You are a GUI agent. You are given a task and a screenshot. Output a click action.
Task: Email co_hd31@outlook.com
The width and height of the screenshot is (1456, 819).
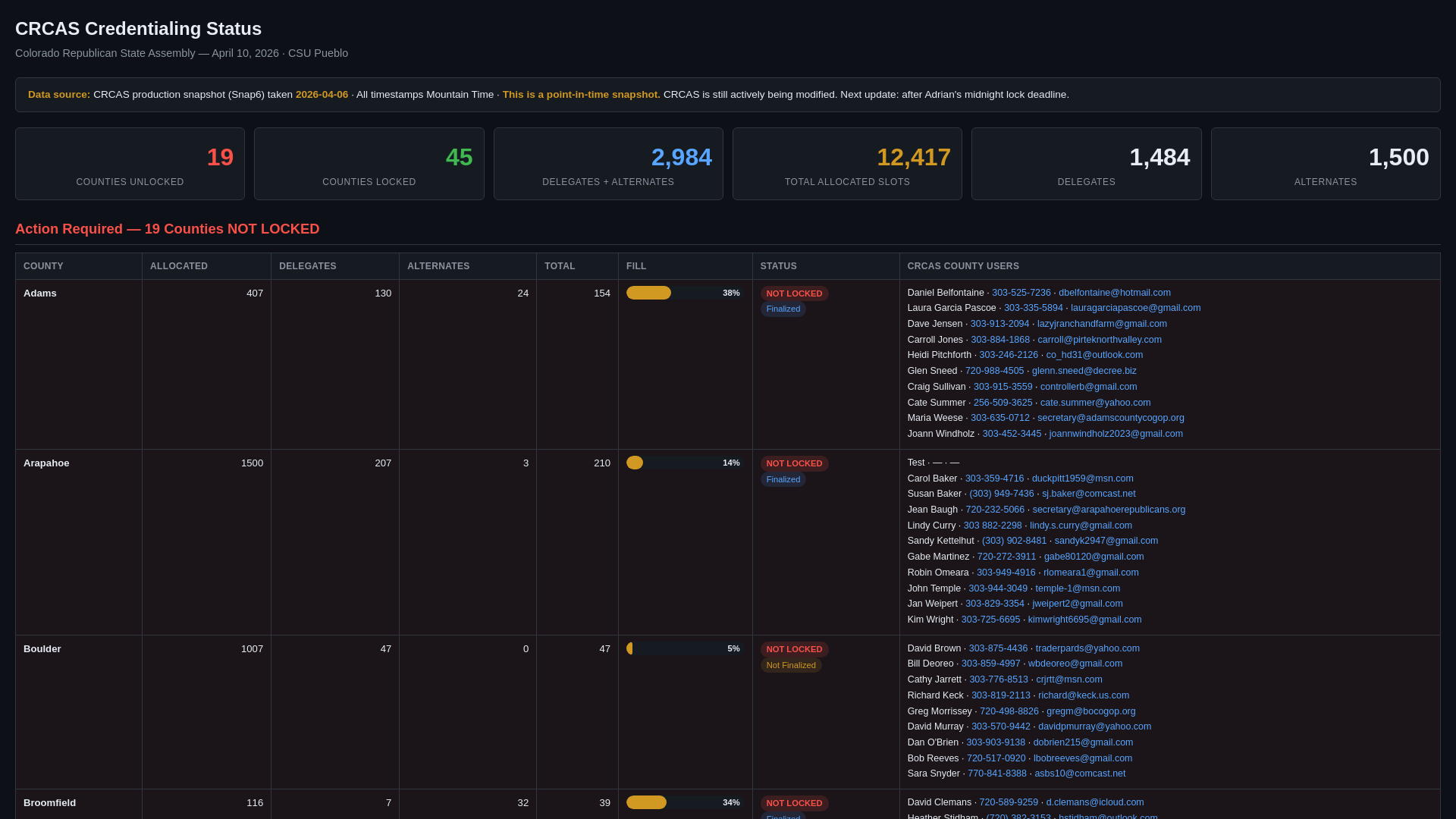click(x=1094, y=355)
